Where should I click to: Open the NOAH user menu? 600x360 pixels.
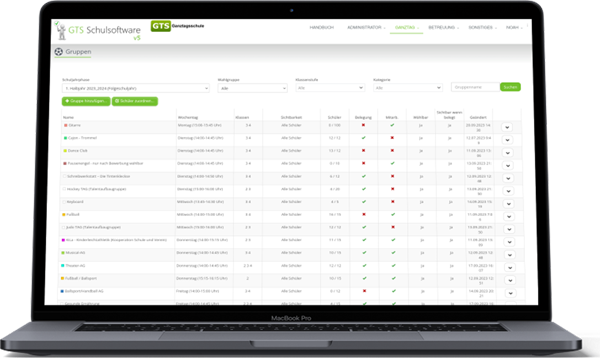[514, 28]
